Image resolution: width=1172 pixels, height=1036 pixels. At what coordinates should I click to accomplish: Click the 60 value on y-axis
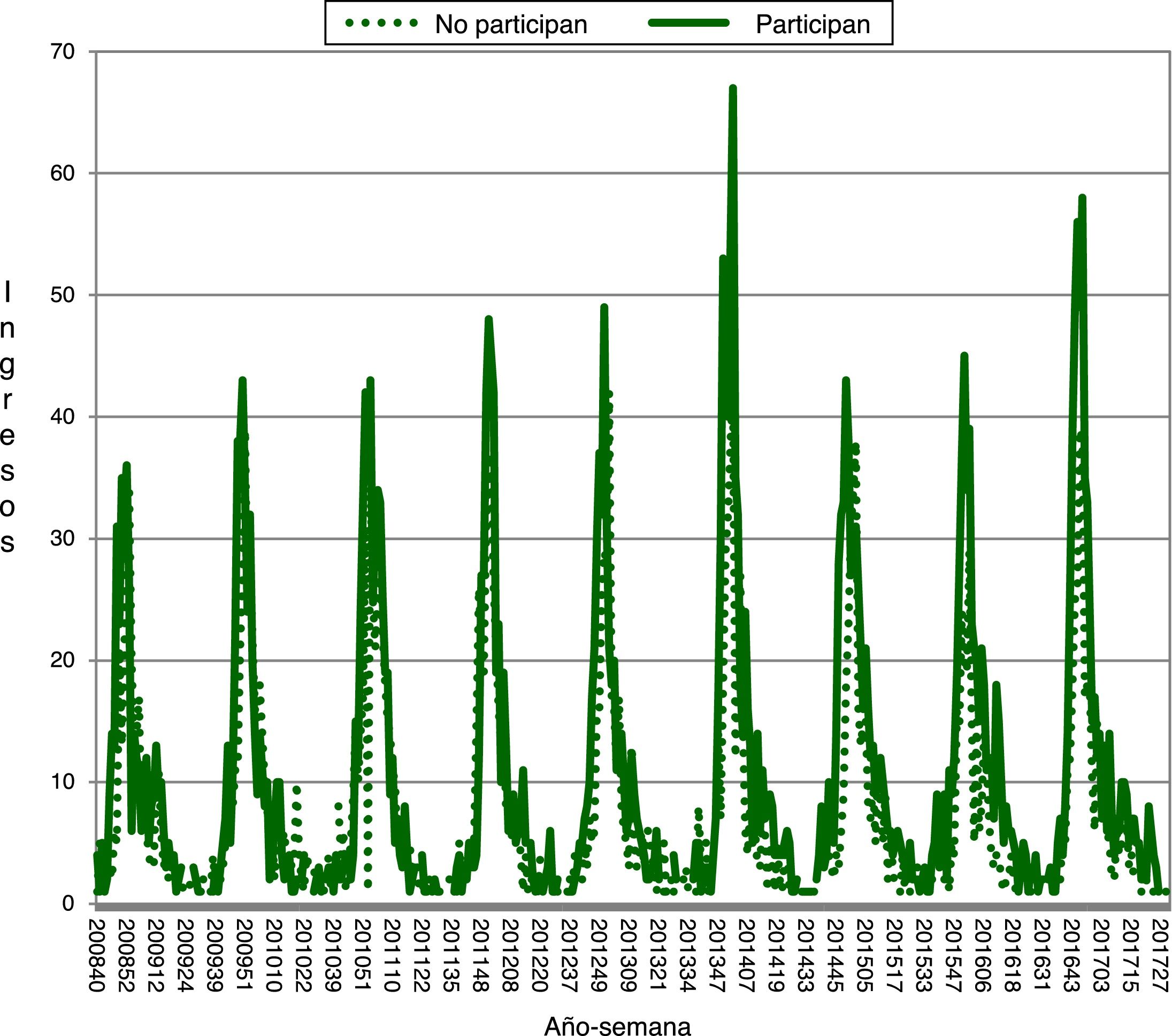[x=63, y=173]
